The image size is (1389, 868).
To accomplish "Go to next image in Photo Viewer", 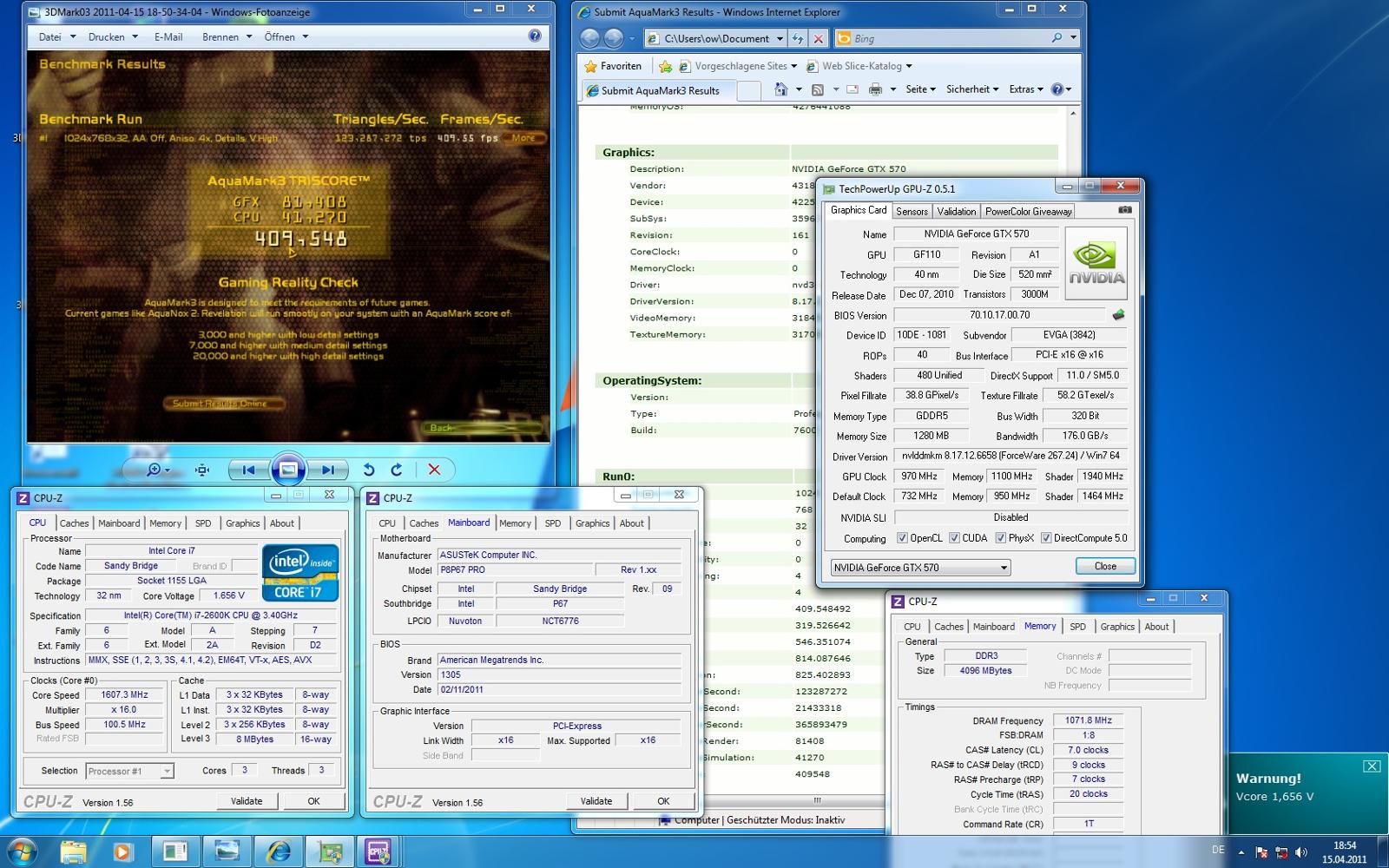I will [x=327, y=470].
